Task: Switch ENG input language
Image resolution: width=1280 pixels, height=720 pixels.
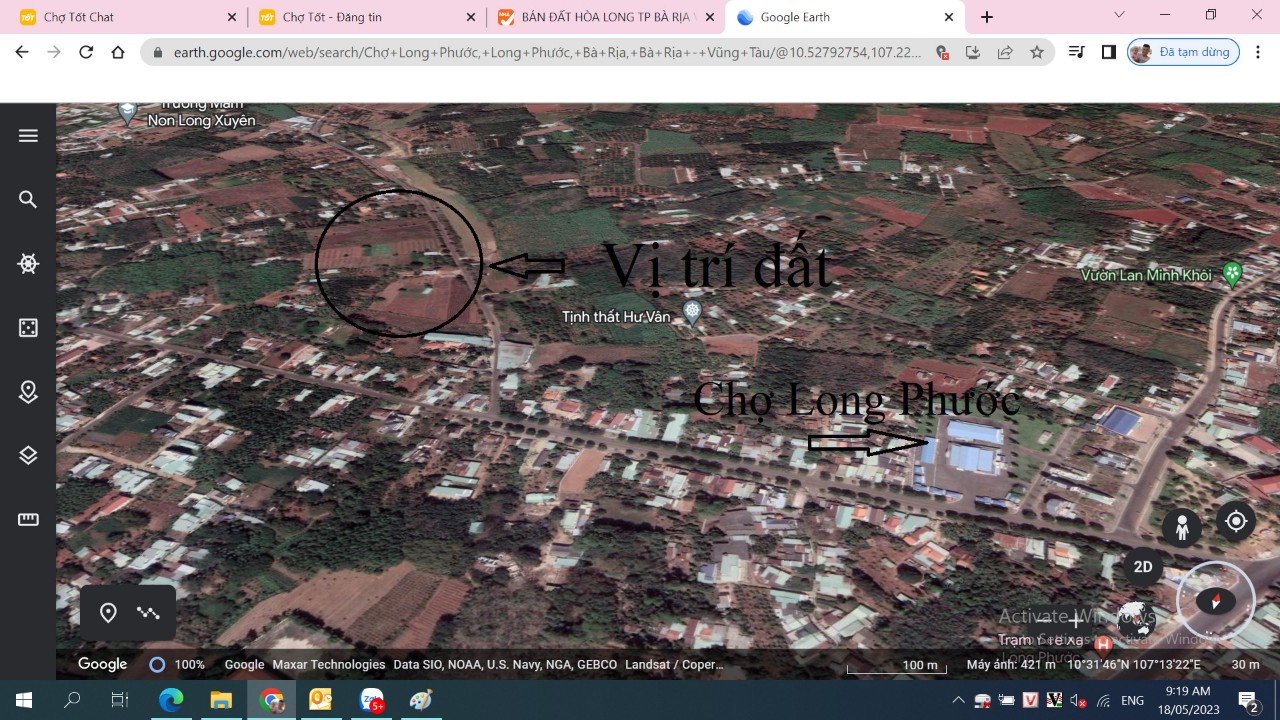Action: 1132,700
